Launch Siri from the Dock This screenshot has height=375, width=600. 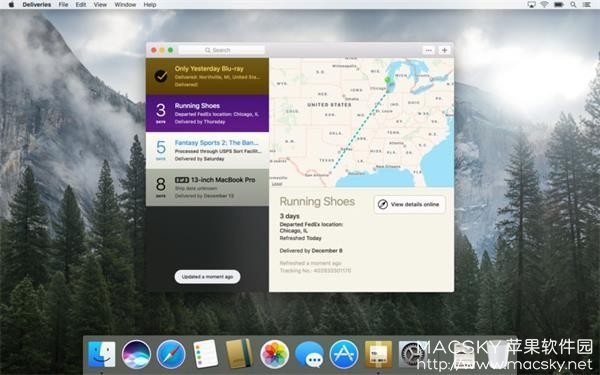coord(136,355)
